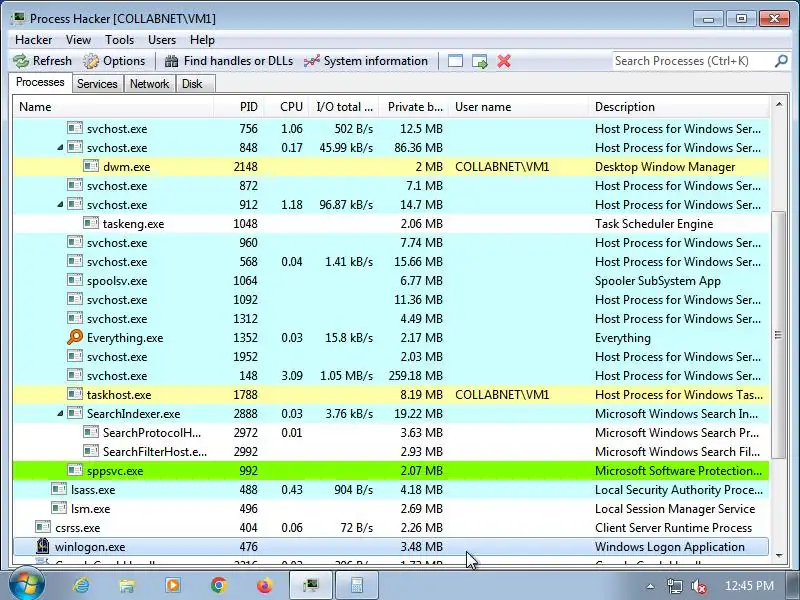
Task: Select the Everything.exe magnifier icon
Action: pyautogui.click(x=74, y=337)
